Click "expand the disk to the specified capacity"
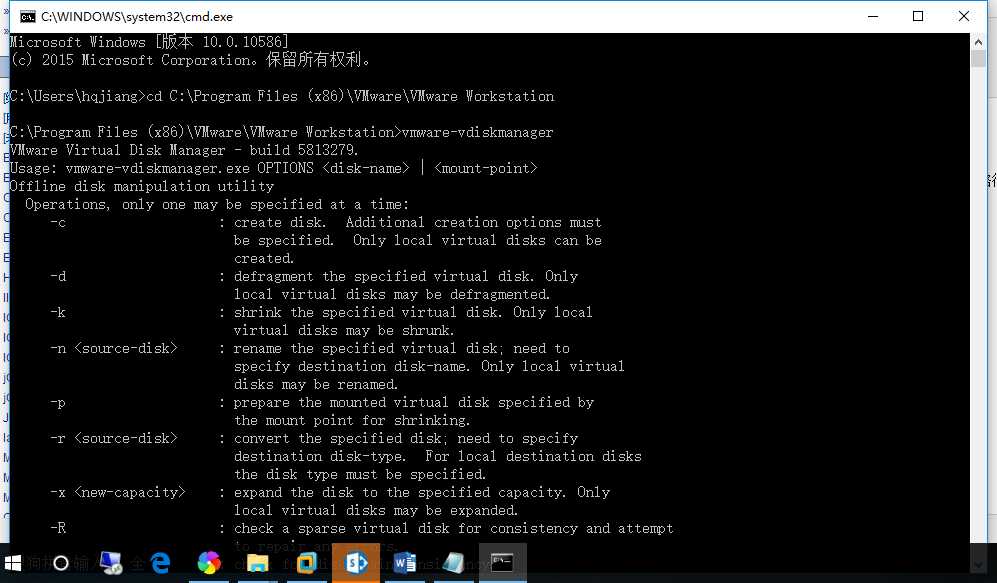The height and width of the screenshot is (583, 997). (399, 493)
